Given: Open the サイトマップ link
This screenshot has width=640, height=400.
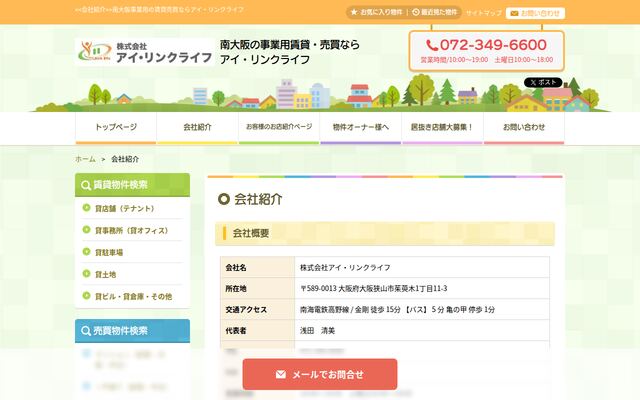Looking at the screenshot, I should (483, 13).
